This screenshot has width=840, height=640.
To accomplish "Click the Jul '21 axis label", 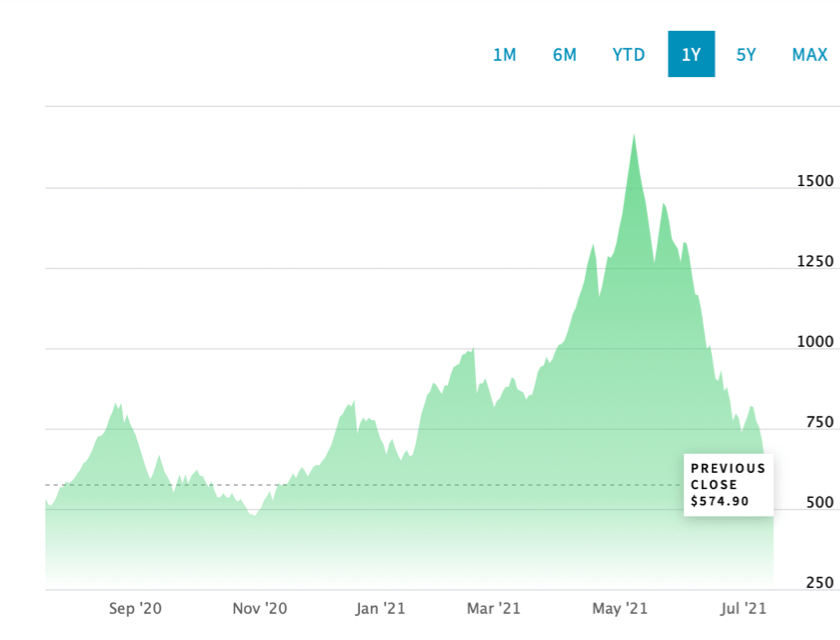I will (742, 607).
